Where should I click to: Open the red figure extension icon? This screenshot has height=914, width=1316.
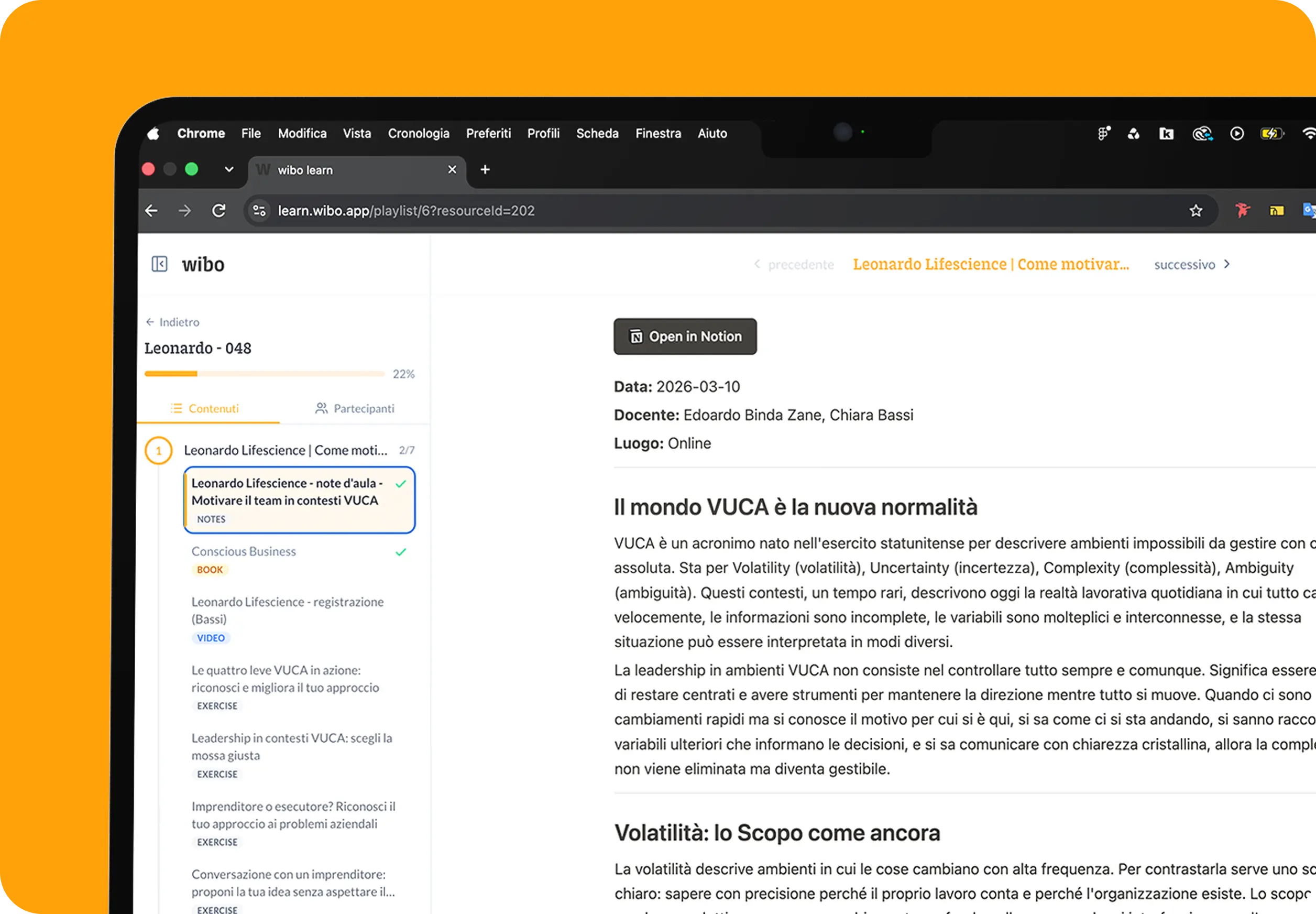pos(1242,211)
